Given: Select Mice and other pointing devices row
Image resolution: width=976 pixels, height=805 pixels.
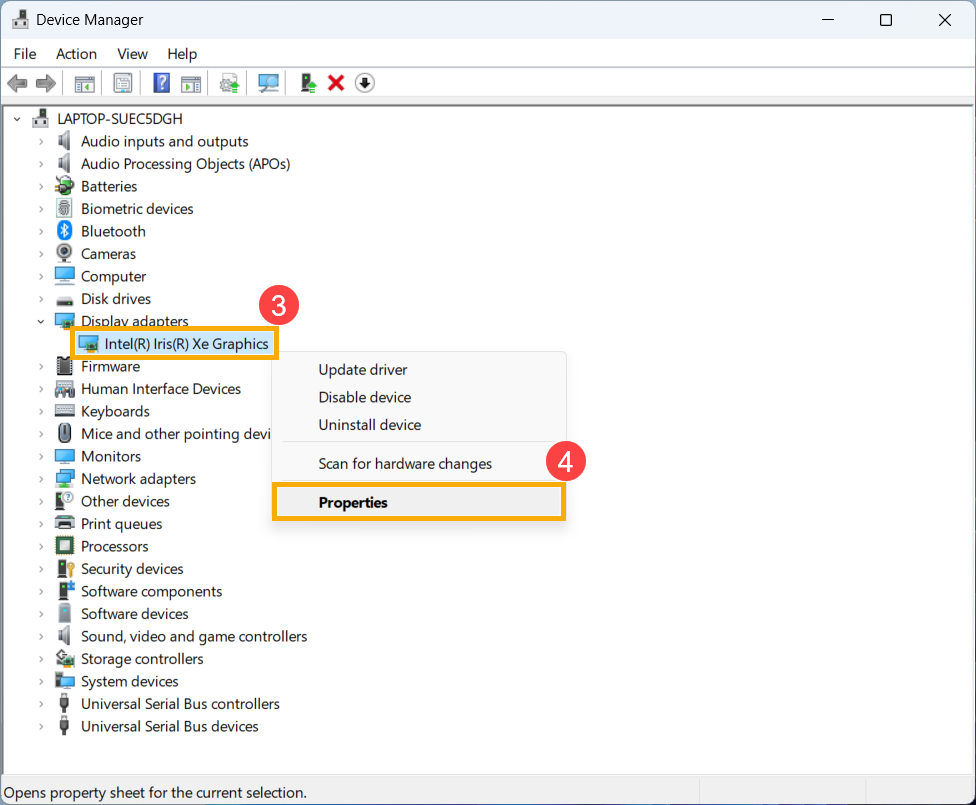Looking at the screenshot, I should [176, 434].
